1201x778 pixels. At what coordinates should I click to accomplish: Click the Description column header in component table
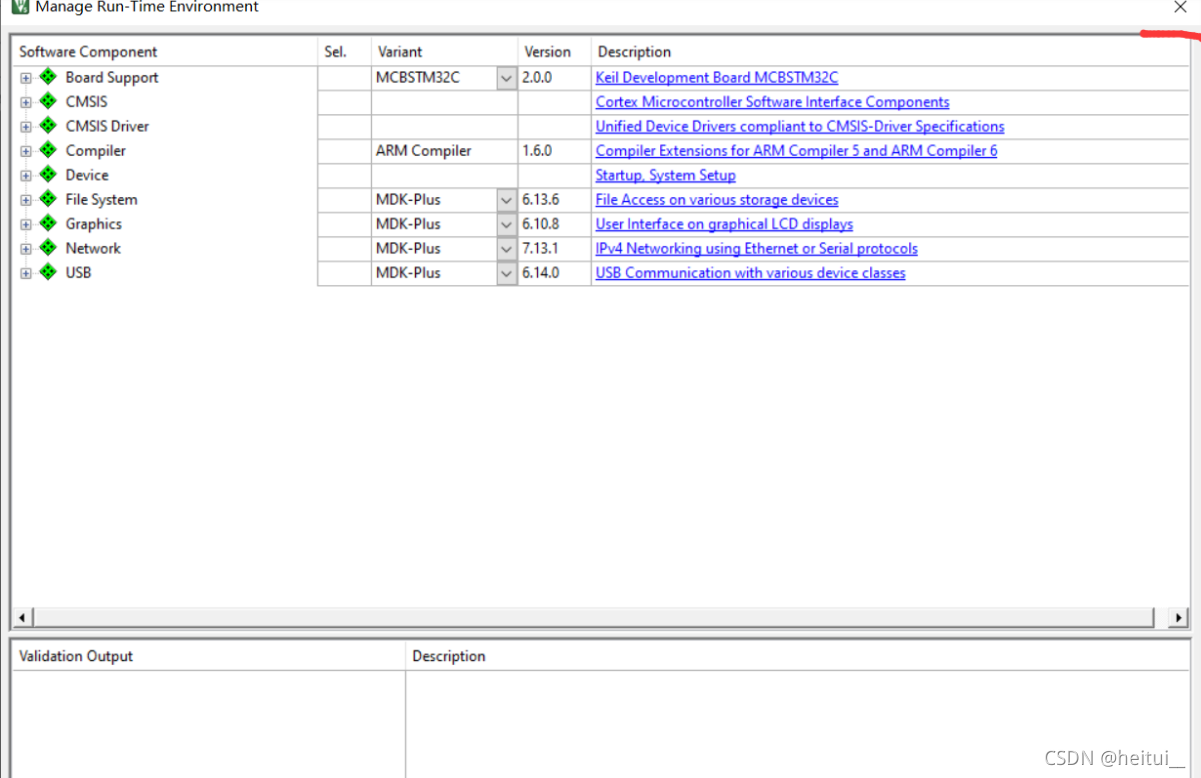890,52
